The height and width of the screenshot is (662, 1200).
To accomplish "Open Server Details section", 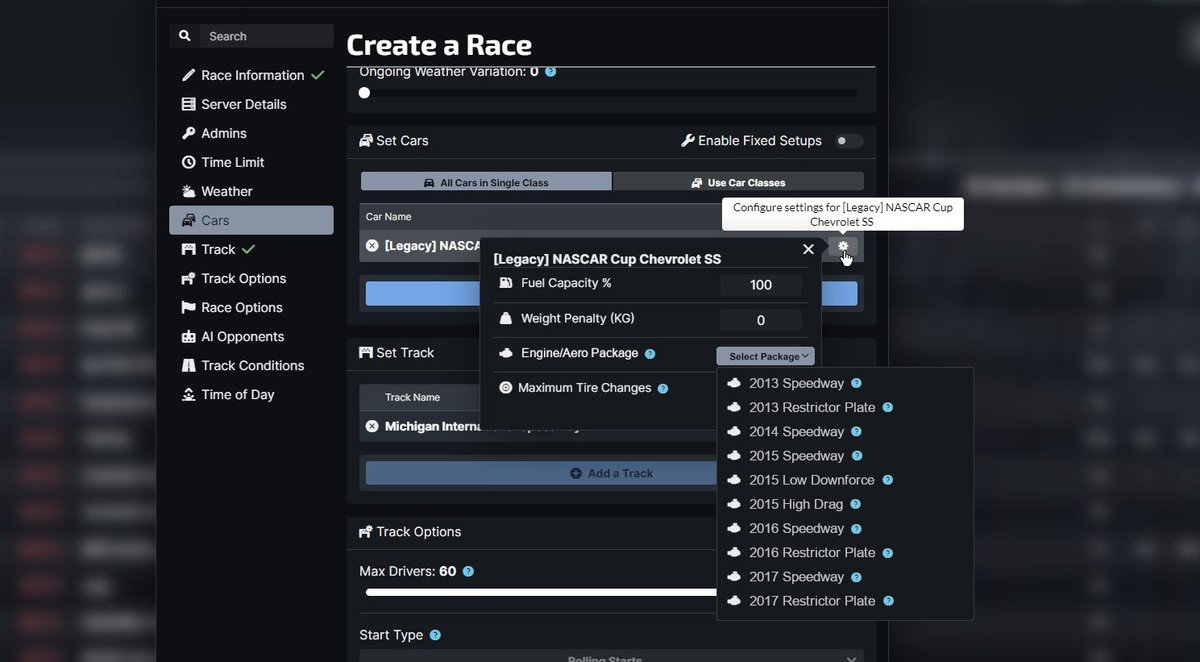I will pos(252,104).
